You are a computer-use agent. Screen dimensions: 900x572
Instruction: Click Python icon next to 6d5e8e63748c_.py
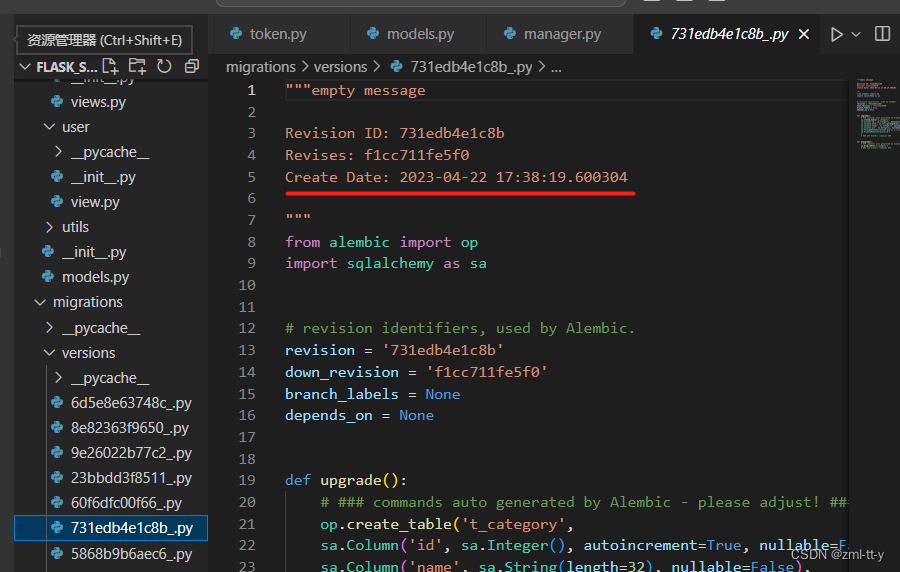(57, 402)
